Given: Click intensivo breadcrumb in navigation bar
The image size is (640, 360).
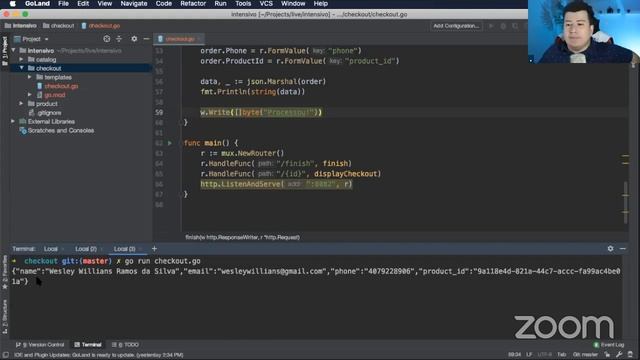Looking at the screenshot, I should [x=21, y=26].
